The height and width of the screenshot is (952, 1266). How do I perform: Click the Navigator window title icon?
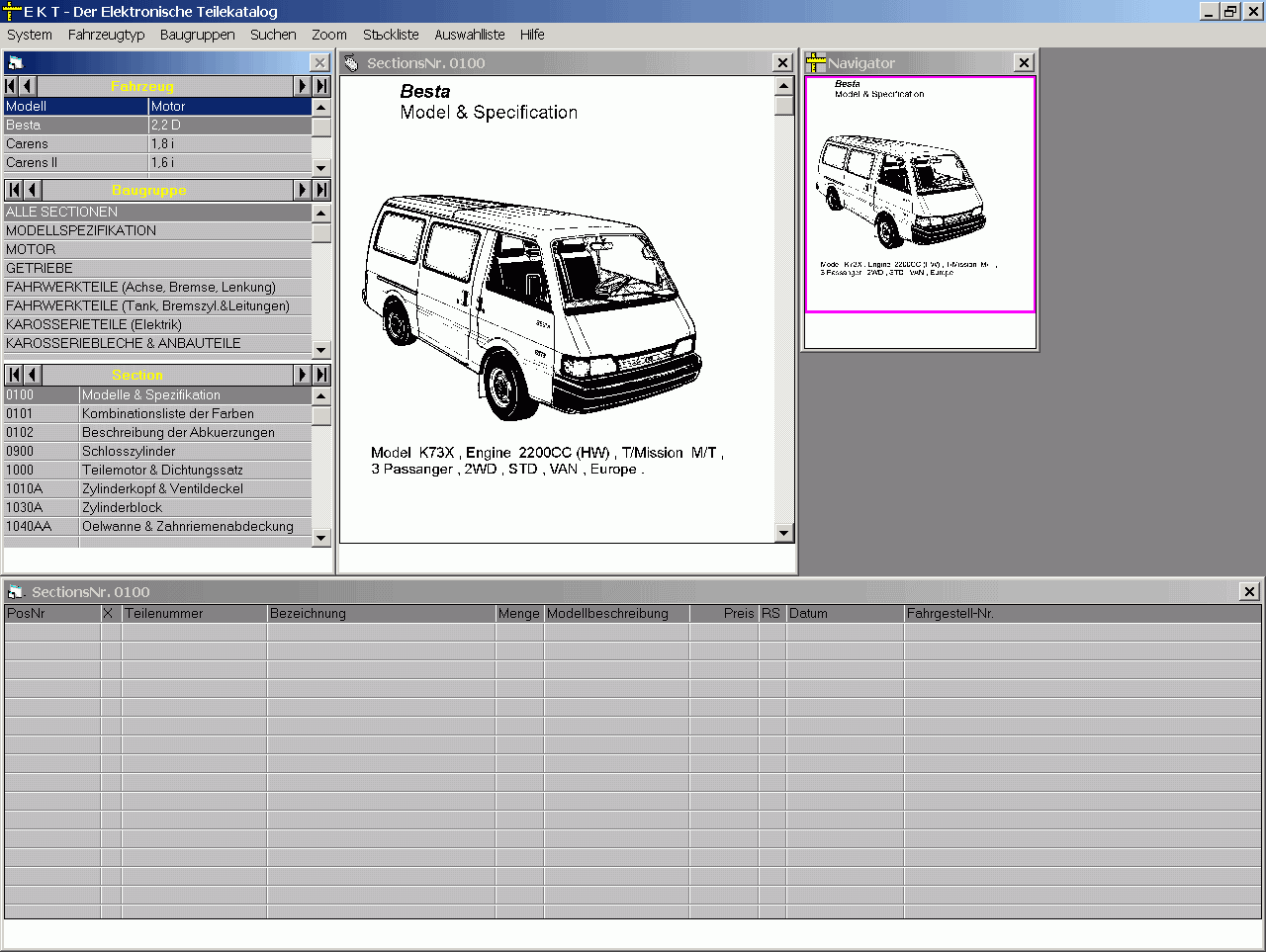[x=816, y=63]
